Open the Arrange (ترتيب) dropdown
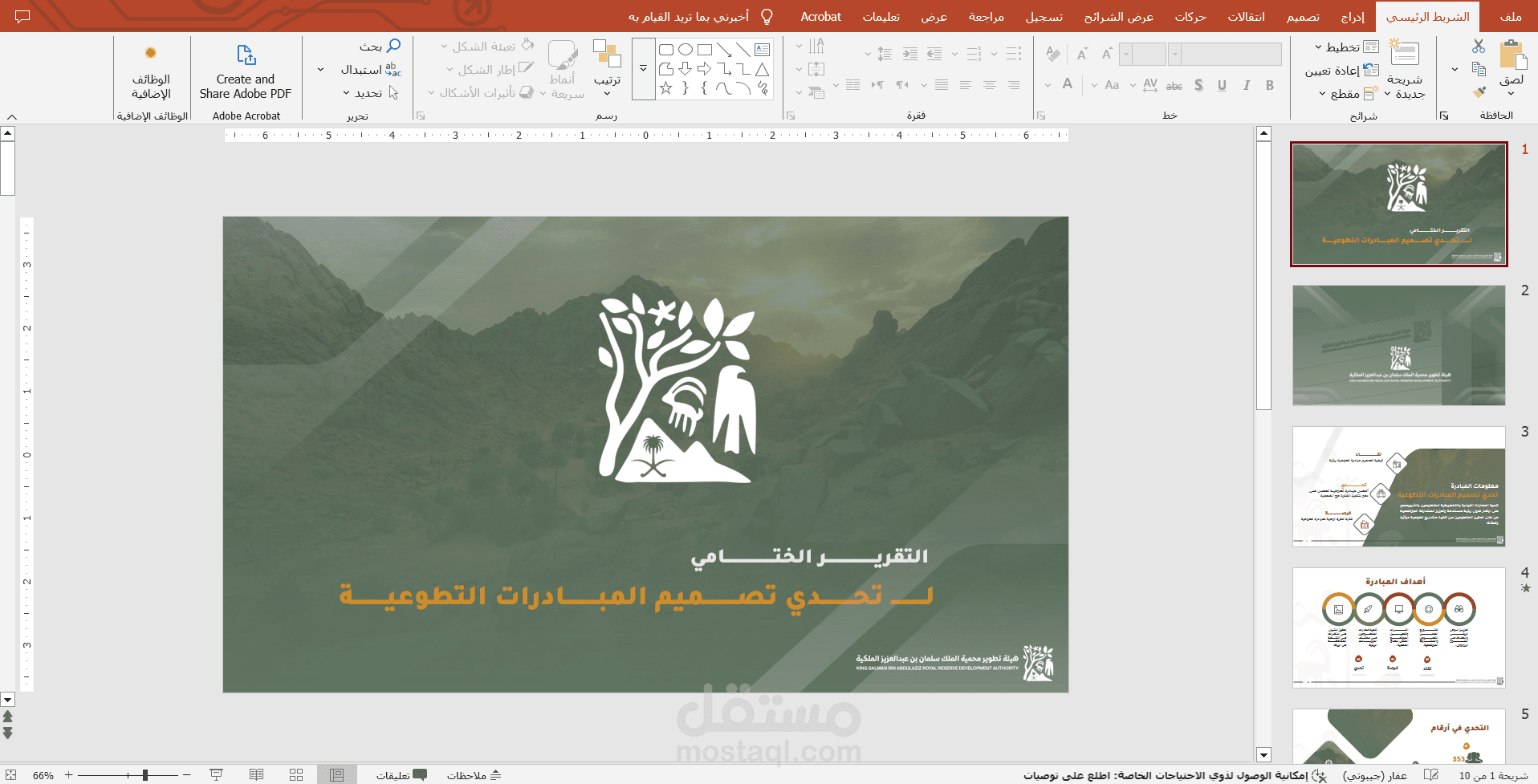Image resolution: width=1538 pixels, height=784 pixels. click(607, 68)
